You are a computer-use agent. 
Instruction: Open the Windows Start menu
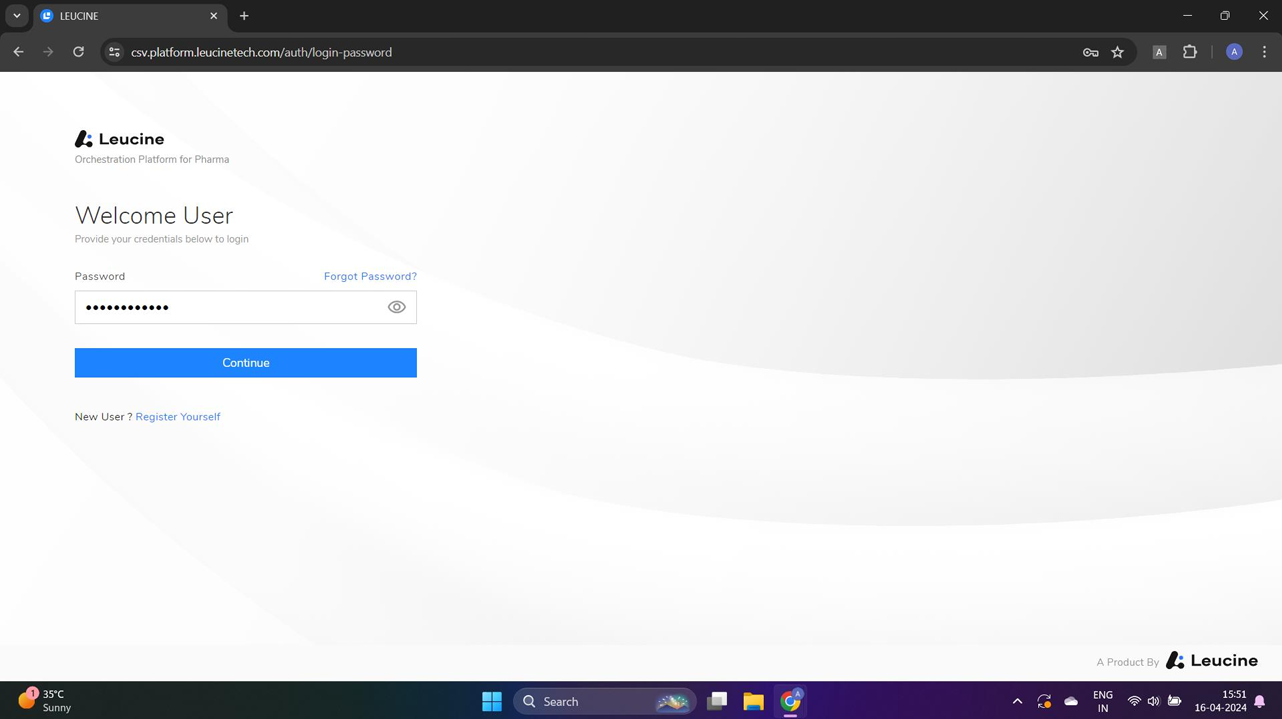[x=491, y=701]
